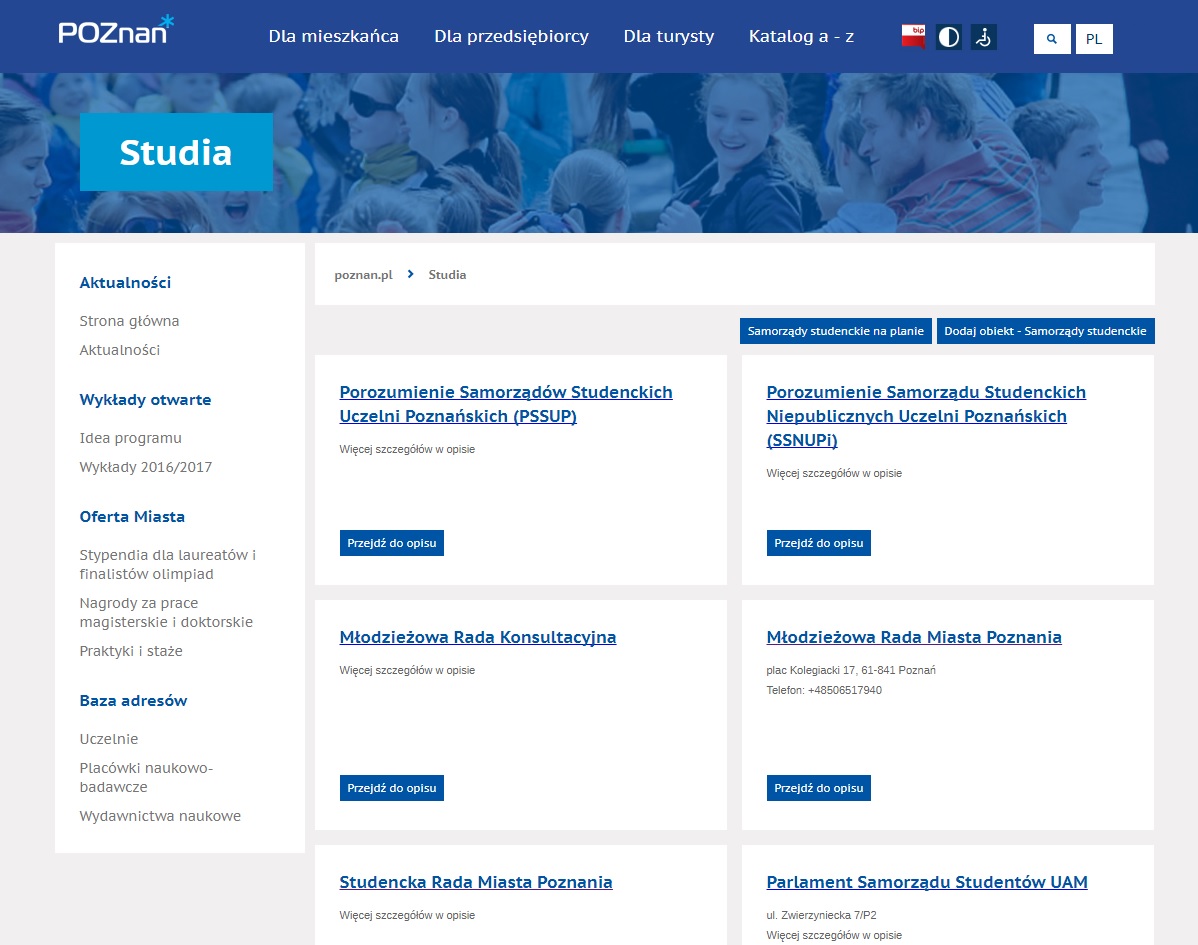
Task: Open Młodzieżowa Rada Miasta Poznania link
Action: pyautogui.click(x=913, y=637)
